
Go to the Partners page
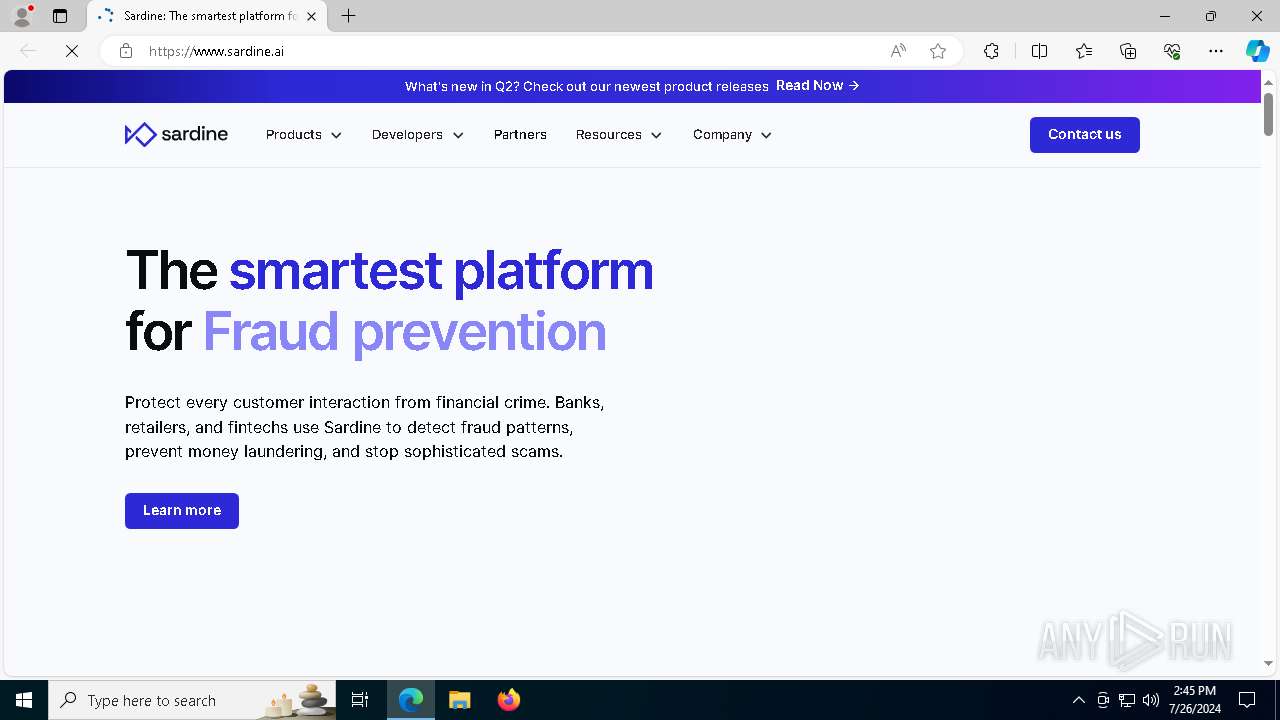coord(520,135)
